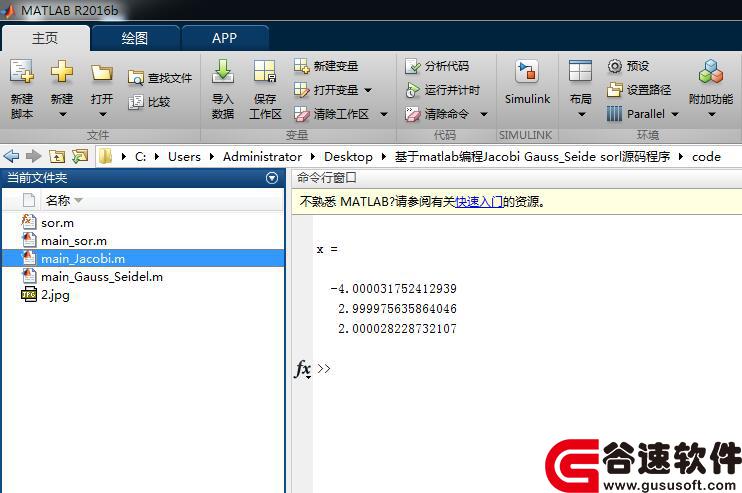Open Preferences (预设) gear
The image size is (742, 493).
click(628, 66)
